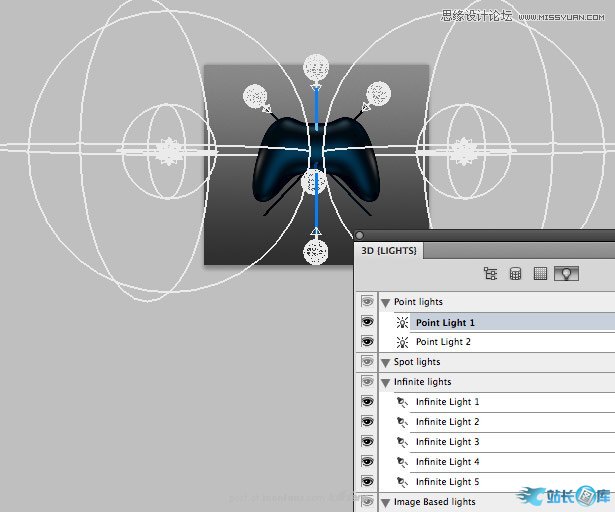This screenshot has height=512, width=615.
Task: Toggle visibility of Point Light 2
Action: point(367,342)
